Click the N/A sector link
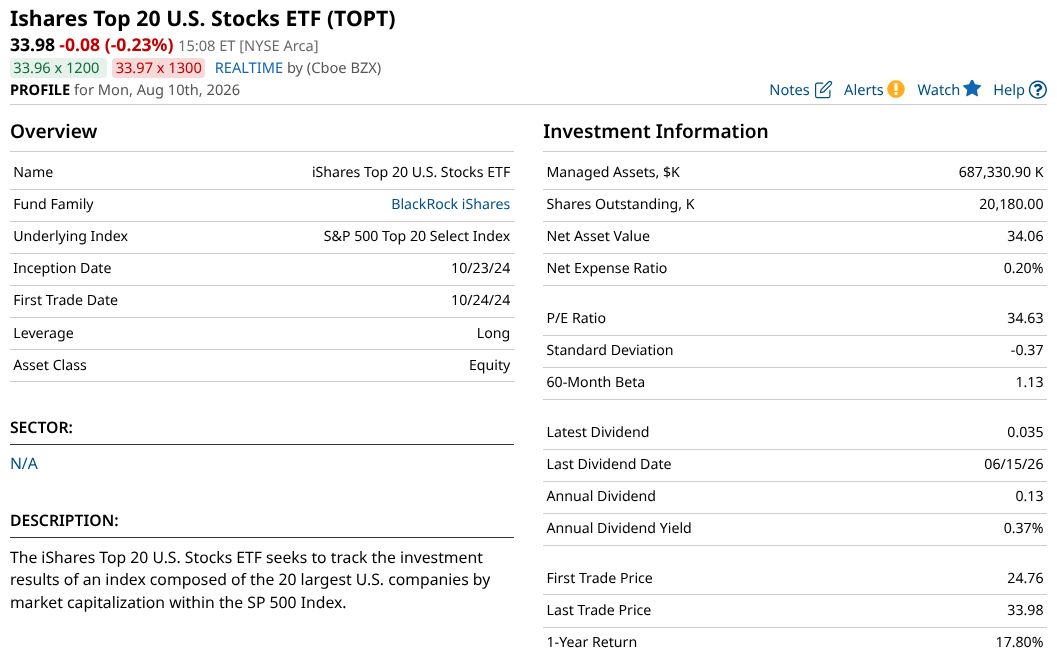 point(24,464)
